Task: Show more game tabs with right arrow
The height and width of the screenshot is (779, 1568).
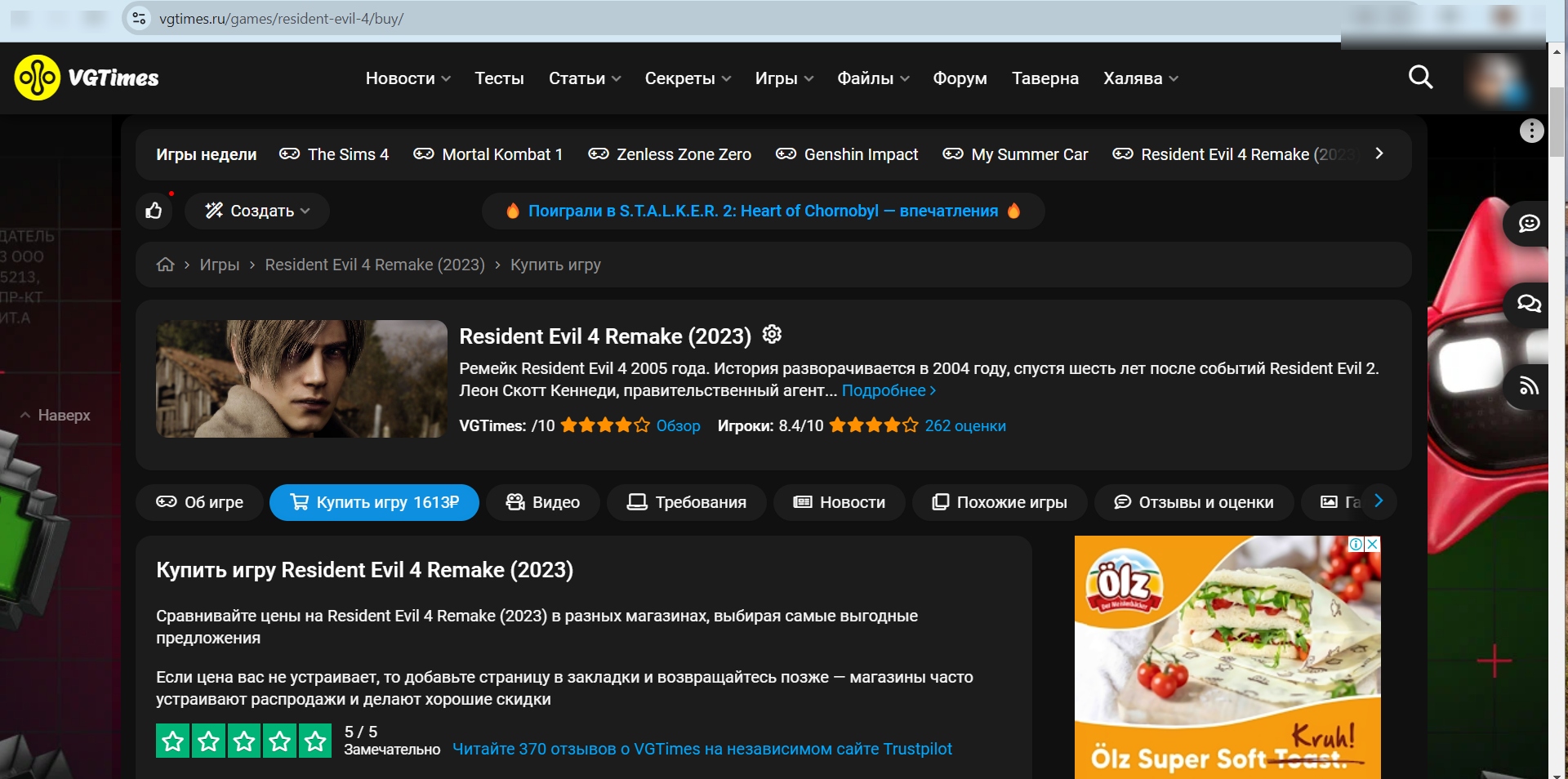Action: point(1379,501)
